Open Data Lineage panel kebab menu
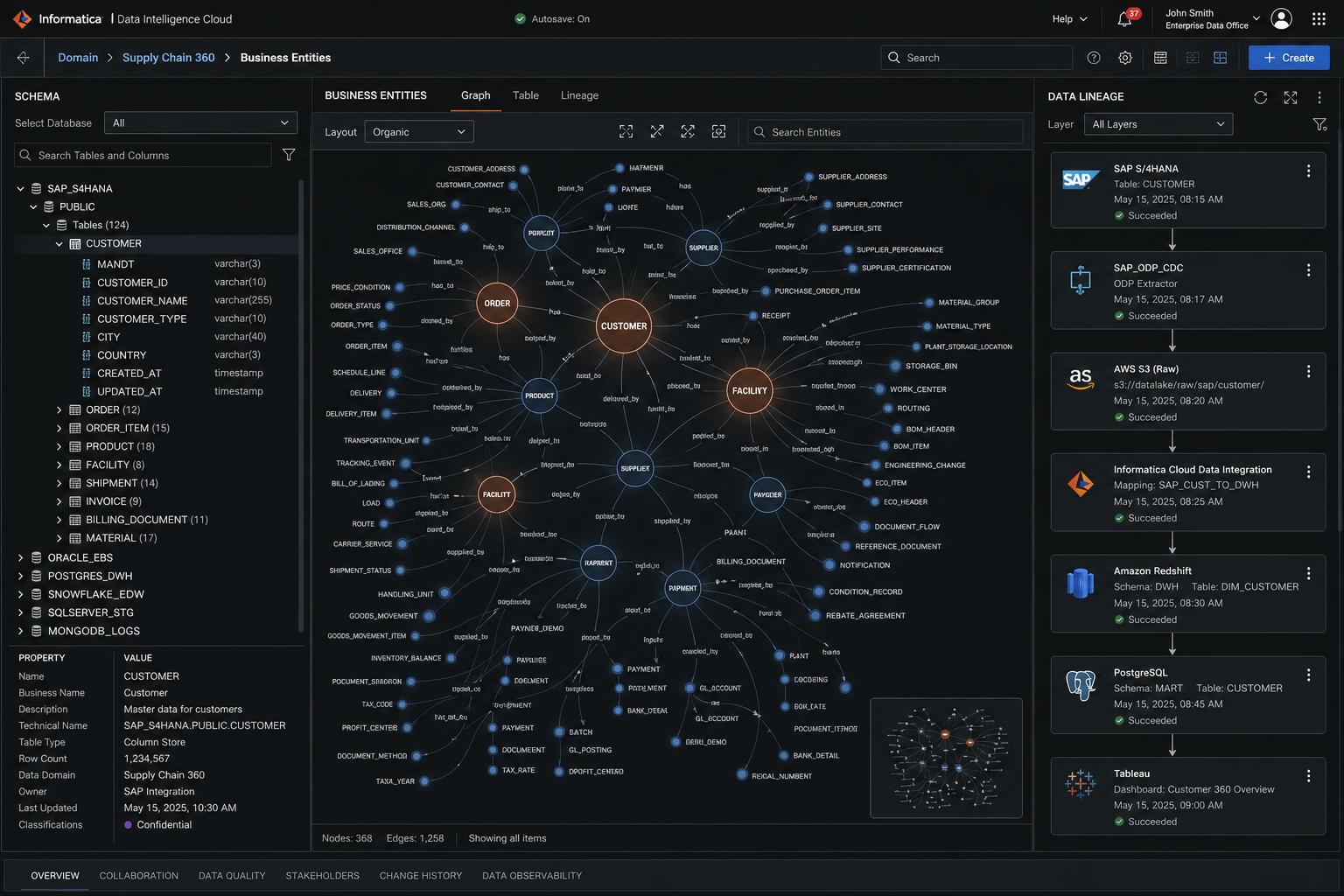The image size is (1344, 896). [1319, 97]
